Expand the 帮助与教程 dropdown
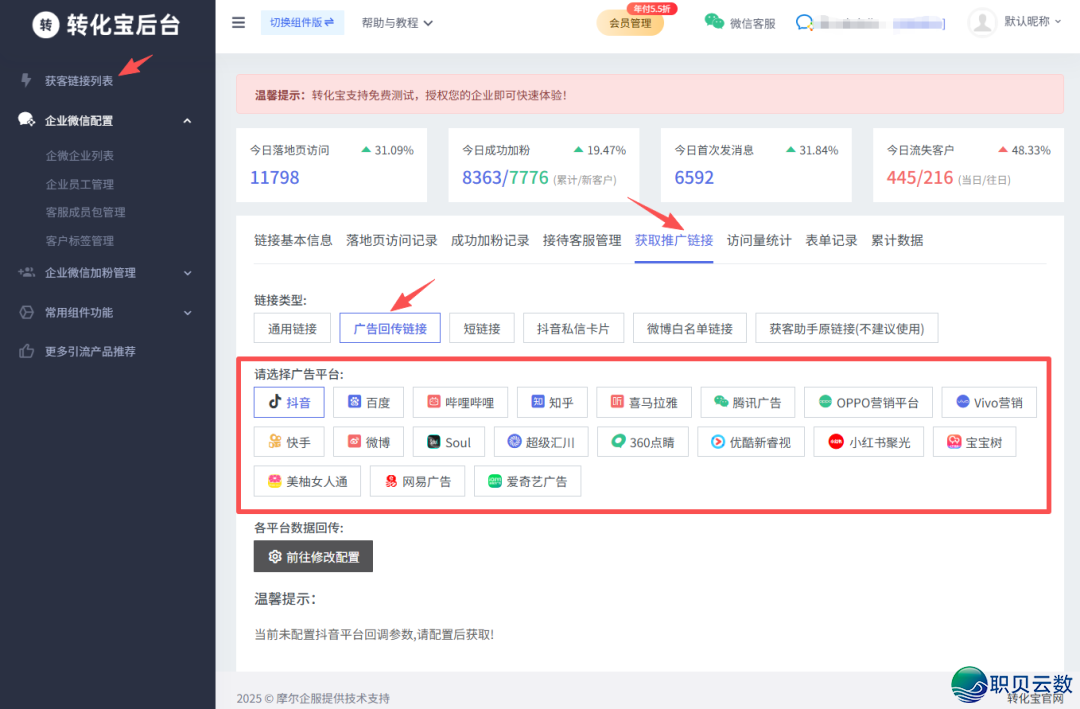Image resolution: width=1080 pixels, height=709 pixels. click(x=396, y=22)
